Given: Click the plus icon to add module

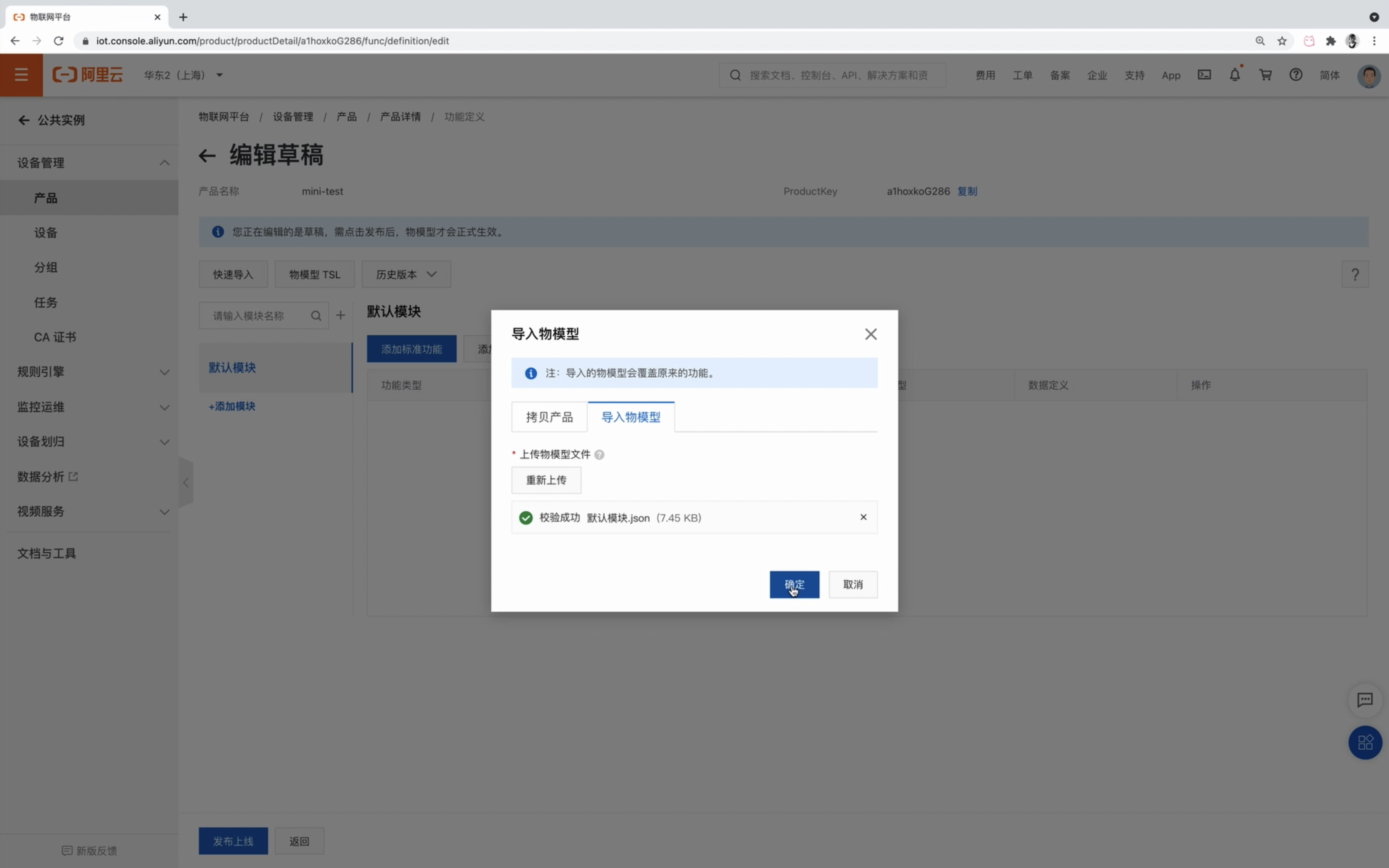Looking at the screenshot, I should pyautogui.click(x=340, y=315).
